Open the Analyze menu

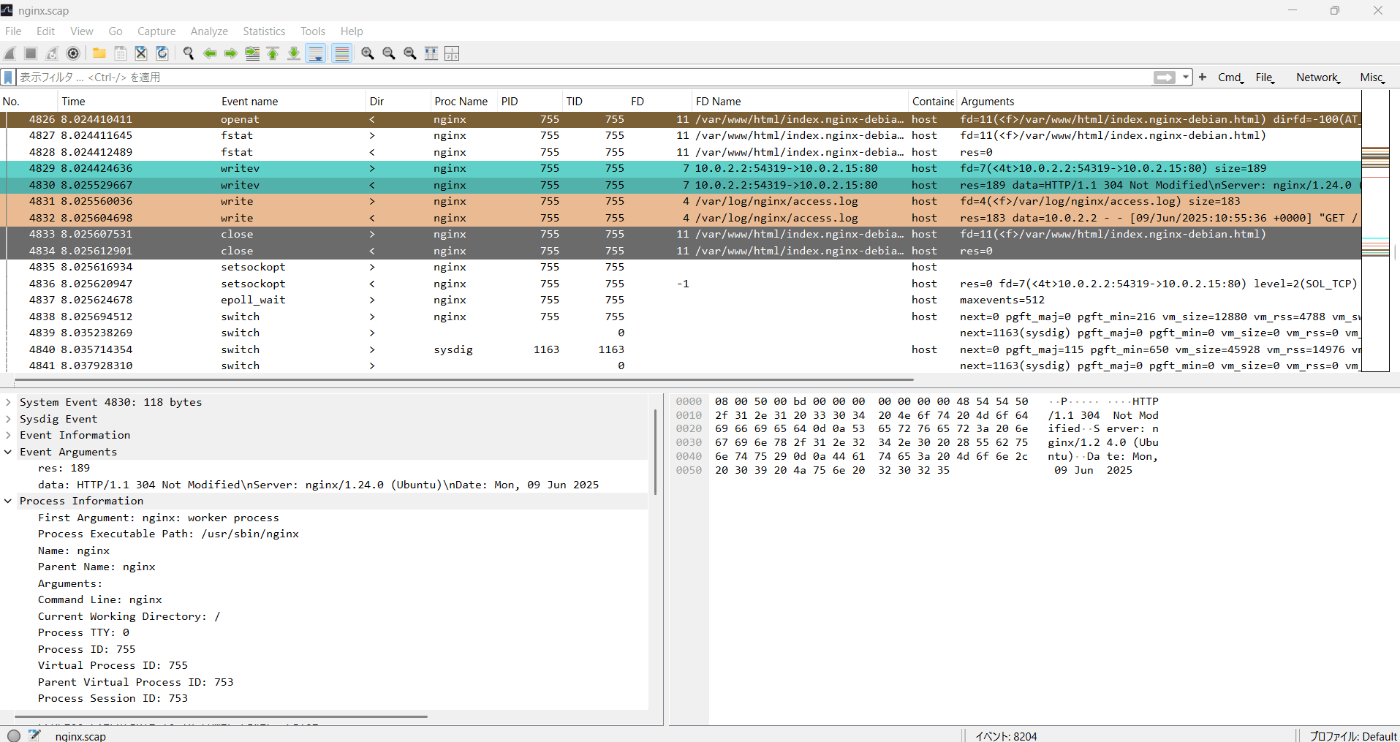click(209, 31)
